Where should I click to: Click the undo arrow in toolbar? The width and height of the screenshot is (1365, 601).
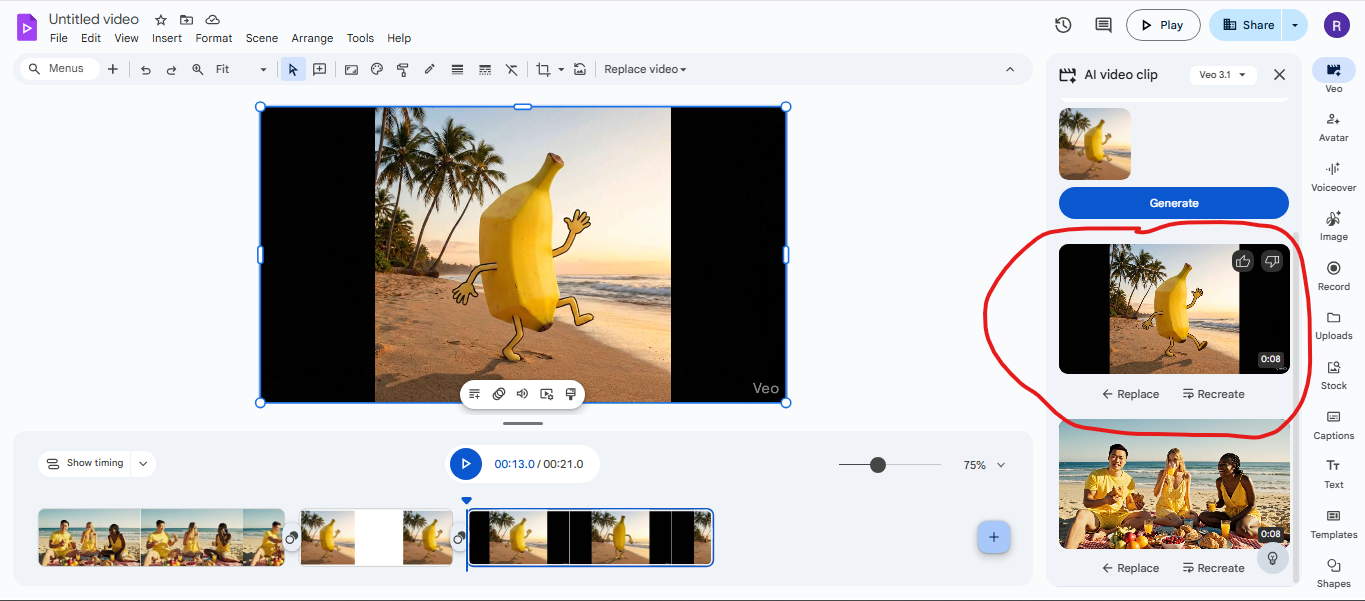pyautogui.click(x=146, y=70)
